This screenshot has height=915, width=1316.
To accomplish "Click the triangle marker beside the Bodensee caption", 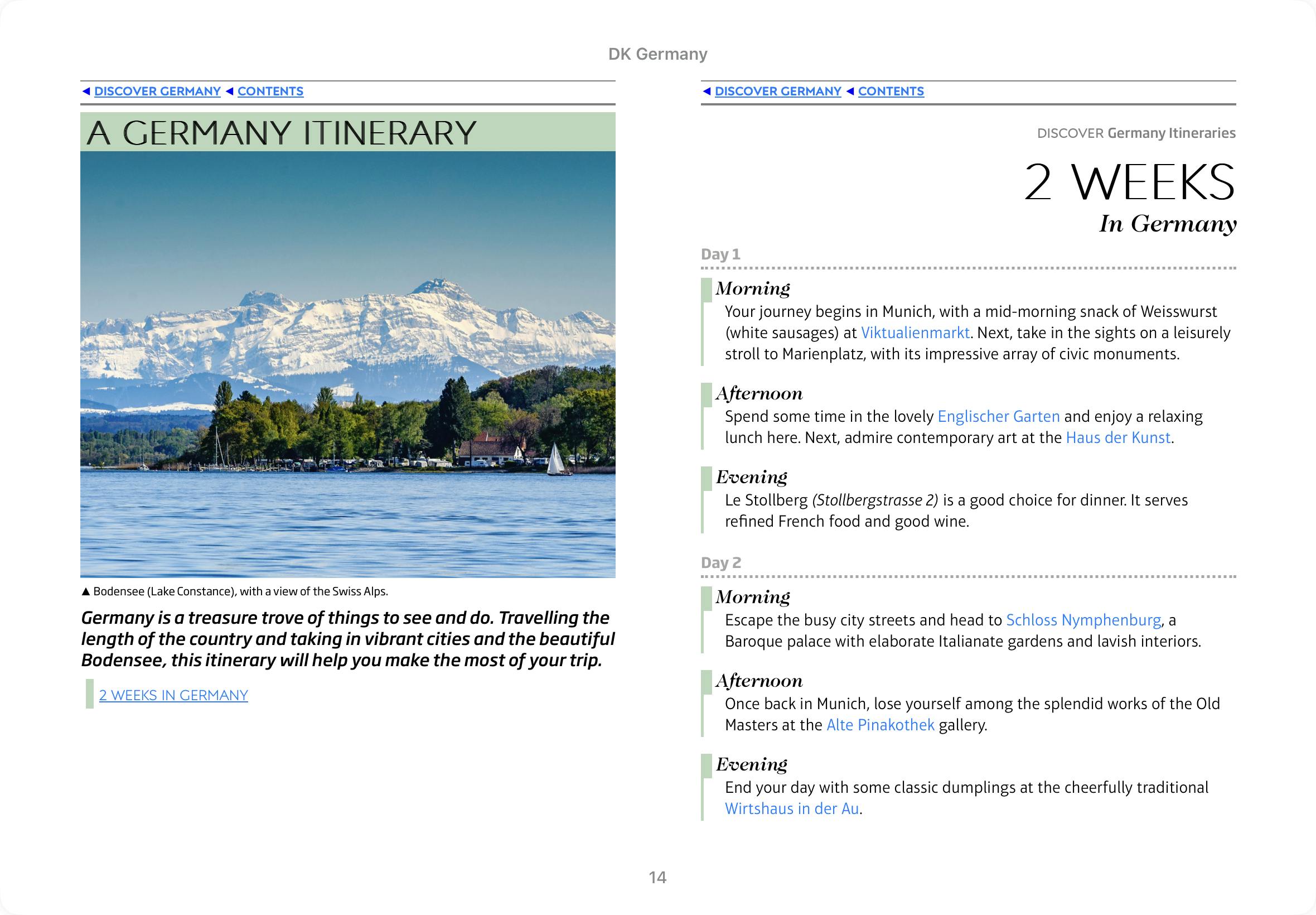I will (x=86, y=591).
